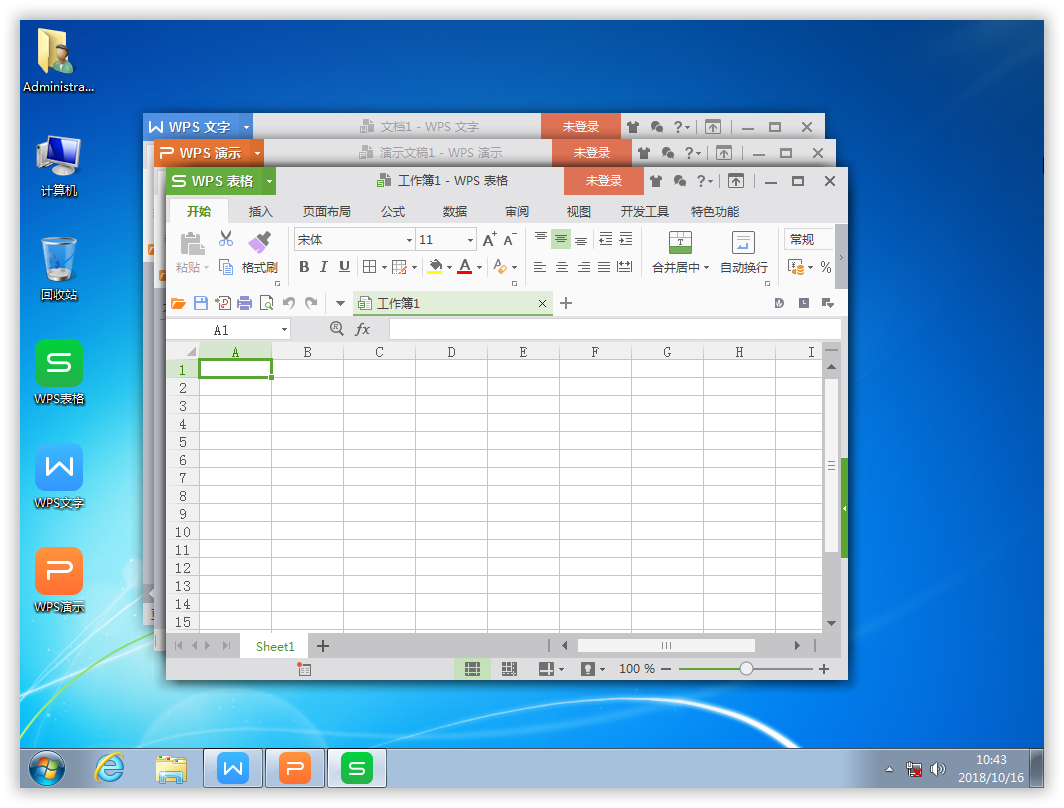Increase font size with the A+ icon
The image size is (1064, 808).
[x=489, y=240]
